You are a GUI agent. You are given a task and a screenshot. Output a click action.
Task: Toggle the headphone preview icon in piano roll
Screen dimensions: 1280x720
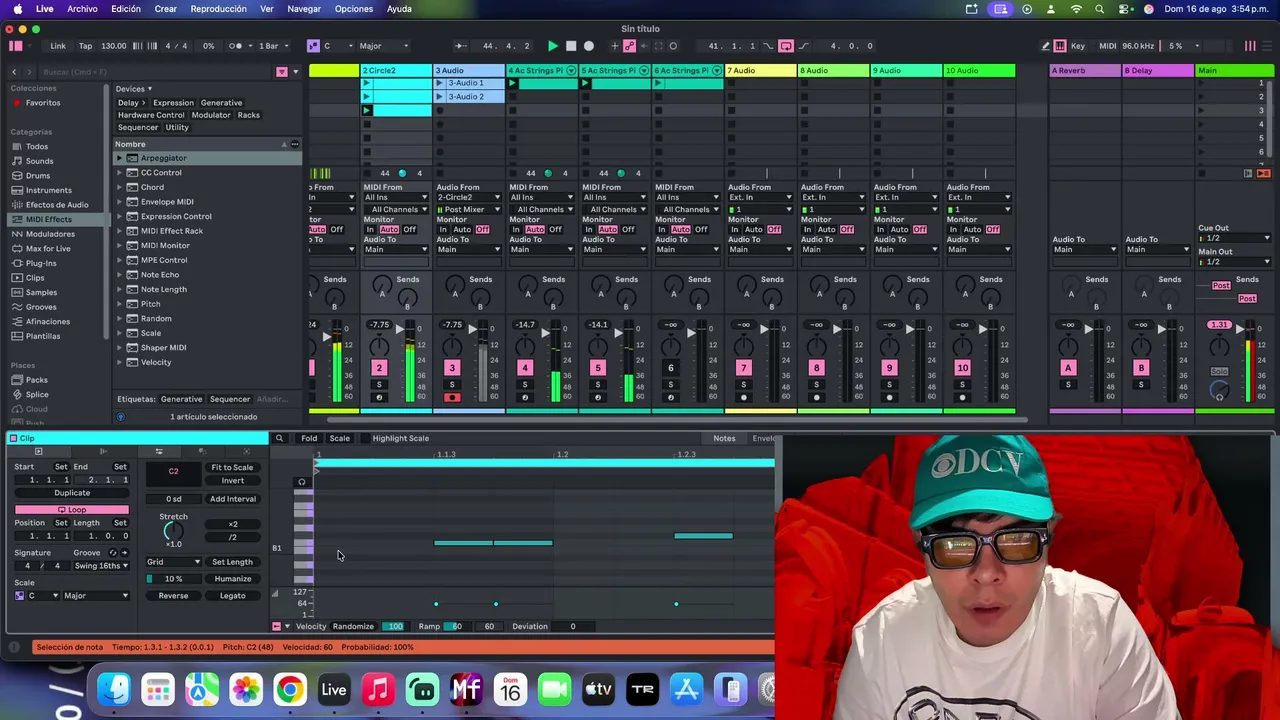click(301, 482)
